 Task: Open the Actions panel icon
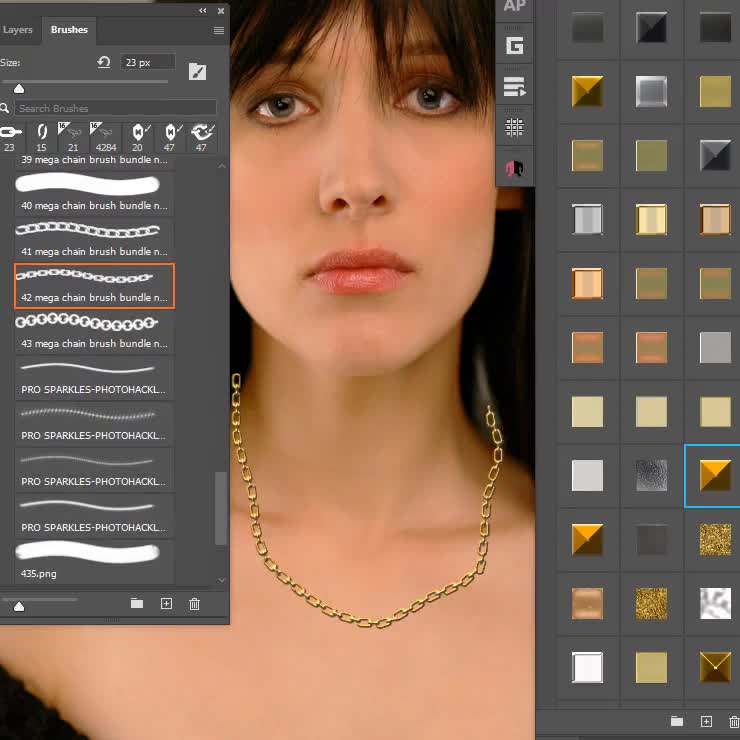click(x=514, y=87)
